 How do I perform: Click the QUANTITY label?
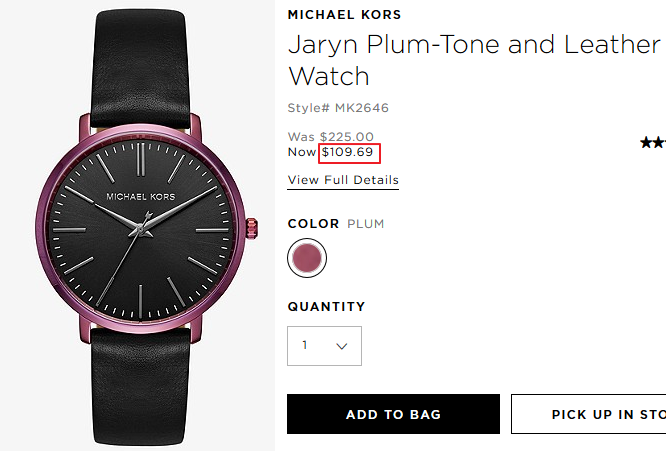pyautogui.click(x=326, y=307)
